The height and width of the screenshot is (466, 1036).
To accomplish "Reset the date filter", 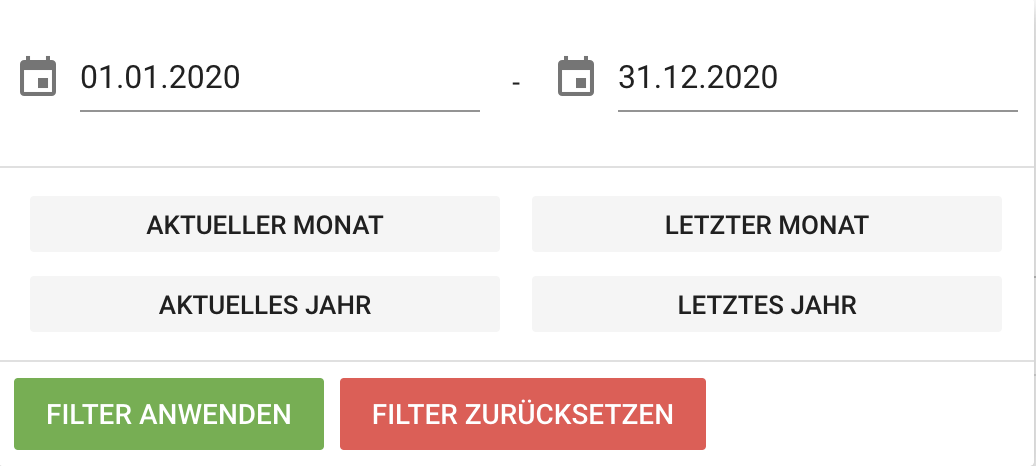I will [x=523, y=414].
